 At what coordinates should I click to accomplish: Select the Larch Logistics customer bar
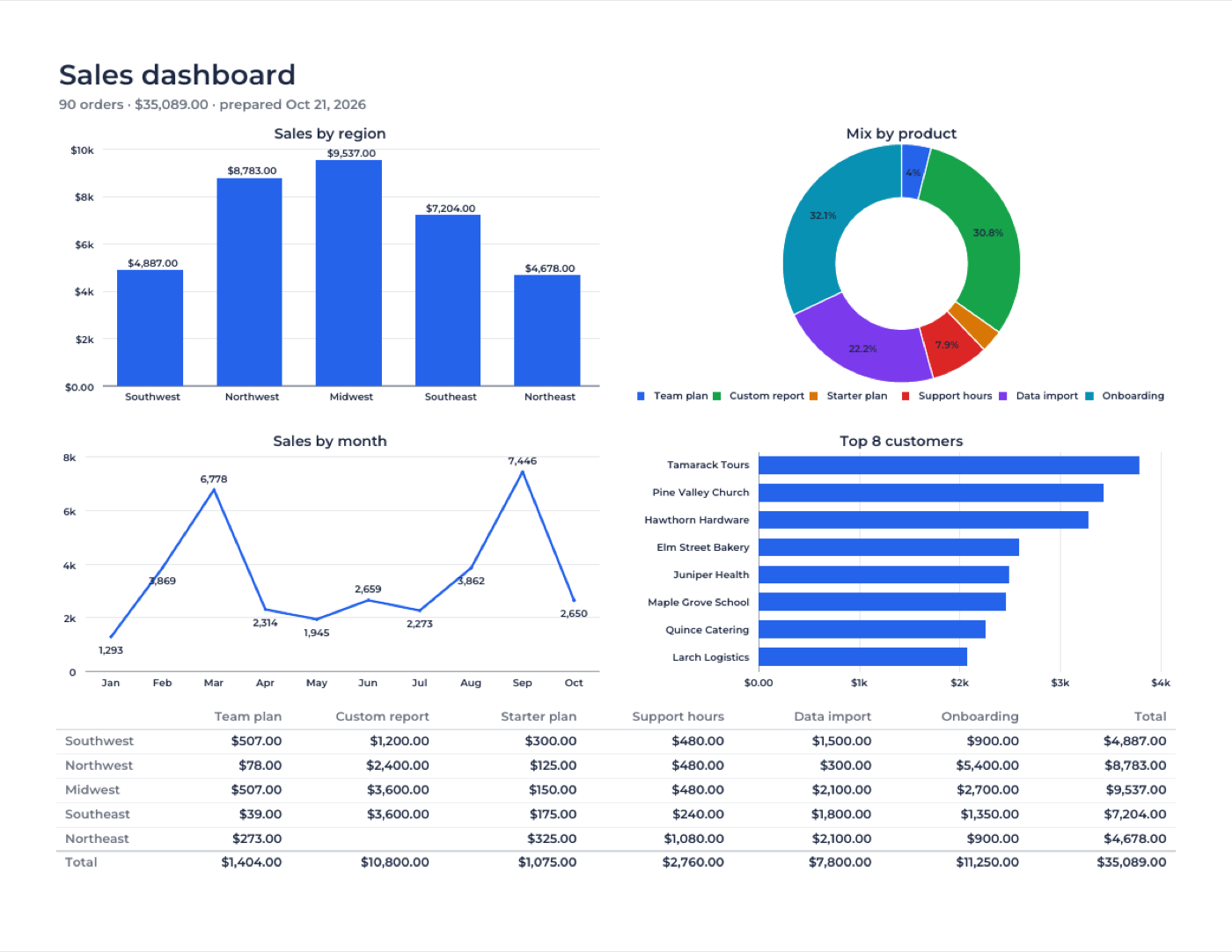(862, 657)
